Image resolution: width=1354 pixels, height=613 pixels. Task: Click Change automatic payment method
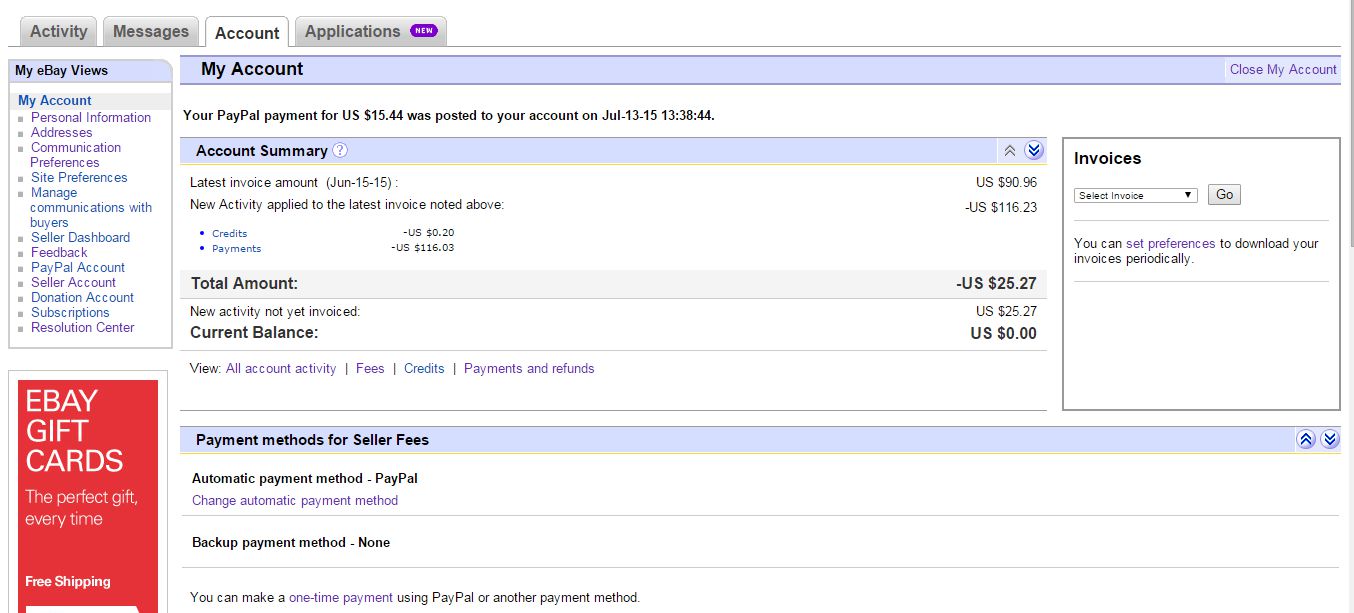295,500
